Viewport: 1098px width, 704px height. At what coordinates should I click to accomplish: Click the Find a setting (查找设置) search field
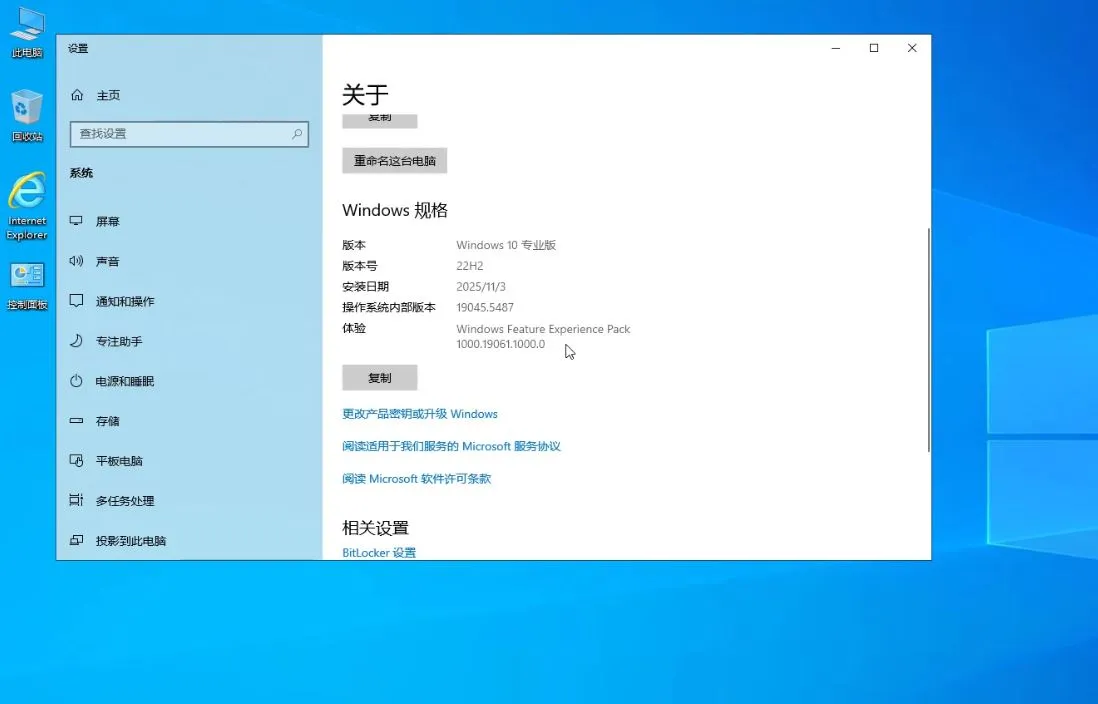[180, 134]
